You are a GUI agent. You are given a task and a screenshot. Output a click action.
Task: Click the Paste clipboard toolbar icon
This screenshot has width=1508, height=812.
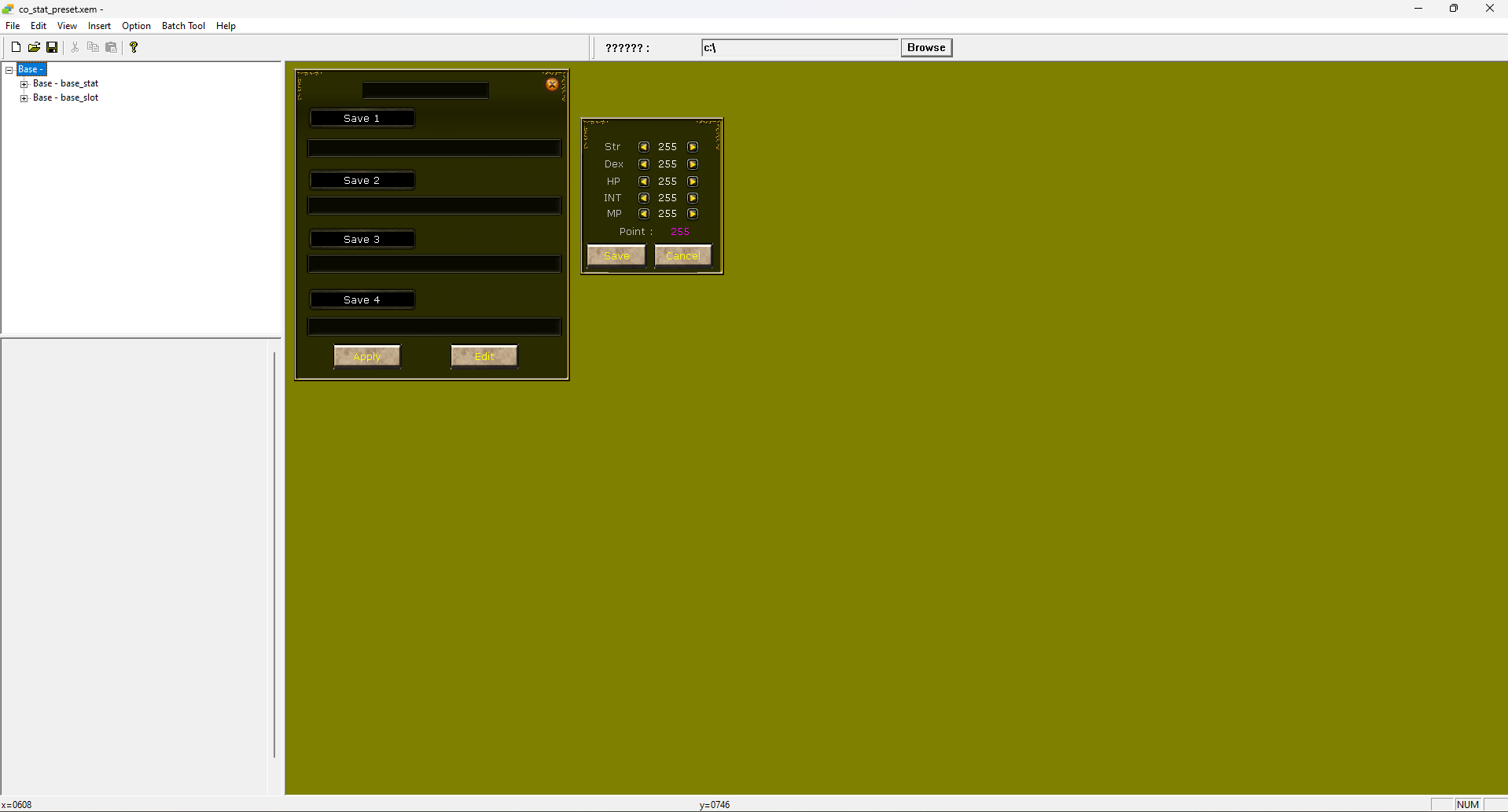pyautogui.click(x=111, y=46)
